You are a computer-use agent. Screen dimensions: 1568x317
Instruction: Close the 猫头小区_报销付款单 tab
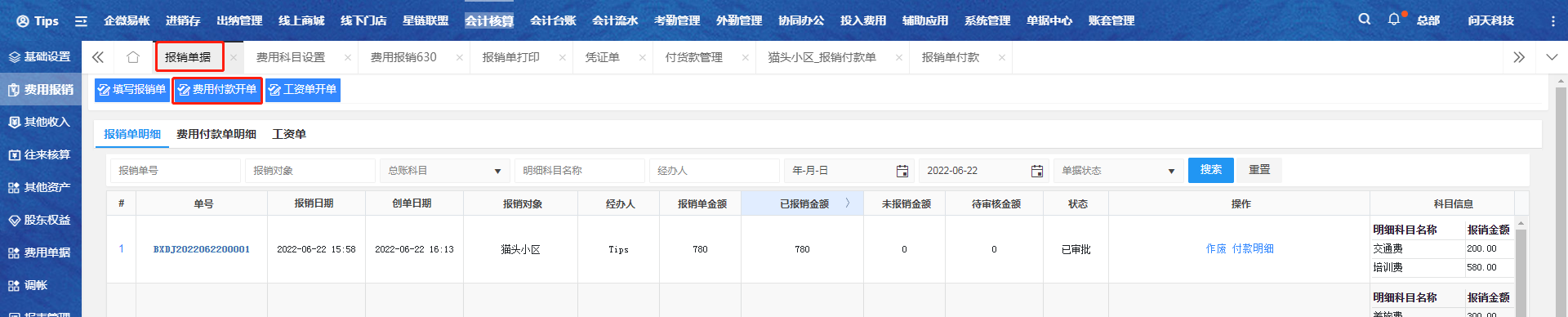tap(899, 57)
